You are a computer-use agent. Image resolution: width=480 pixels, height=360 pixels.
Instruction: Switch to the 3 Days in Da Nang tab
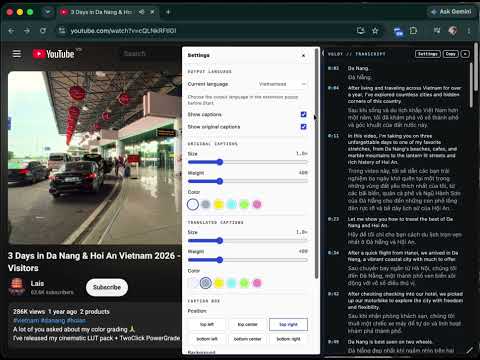100,12
